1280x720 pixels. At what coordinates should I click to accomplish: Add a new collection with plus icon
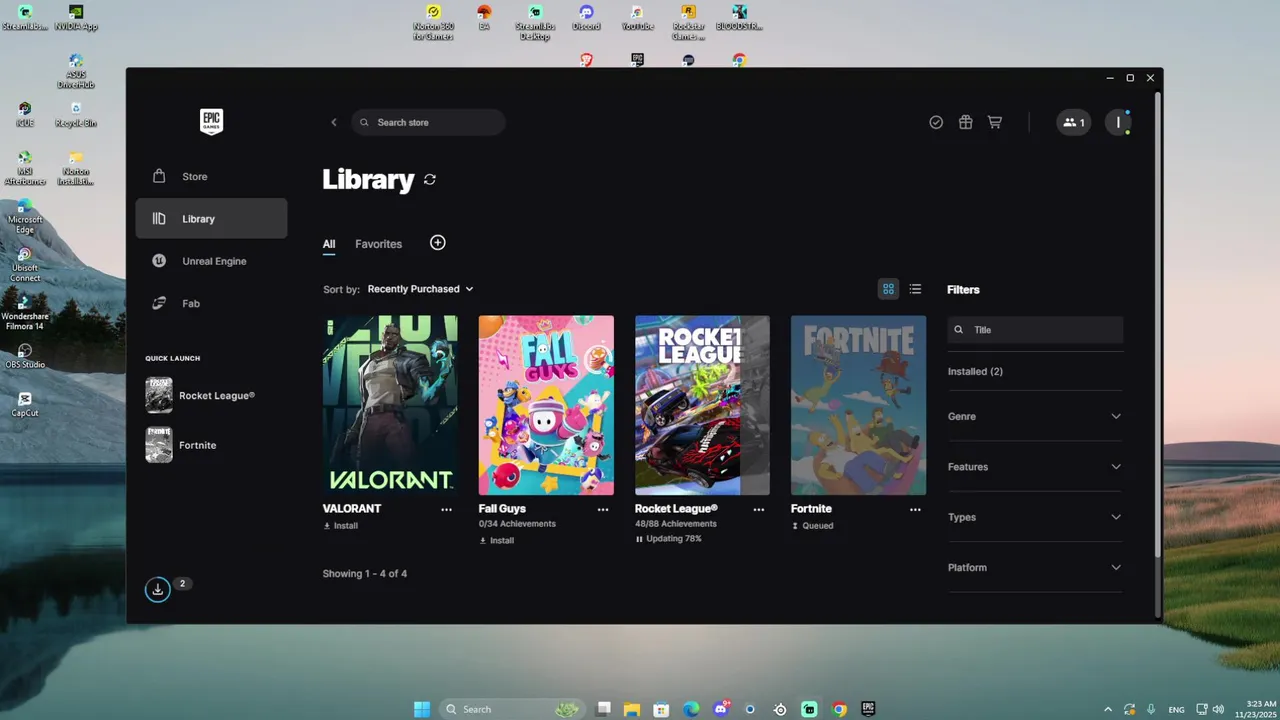pyautogui.click(x=437, y=243)
